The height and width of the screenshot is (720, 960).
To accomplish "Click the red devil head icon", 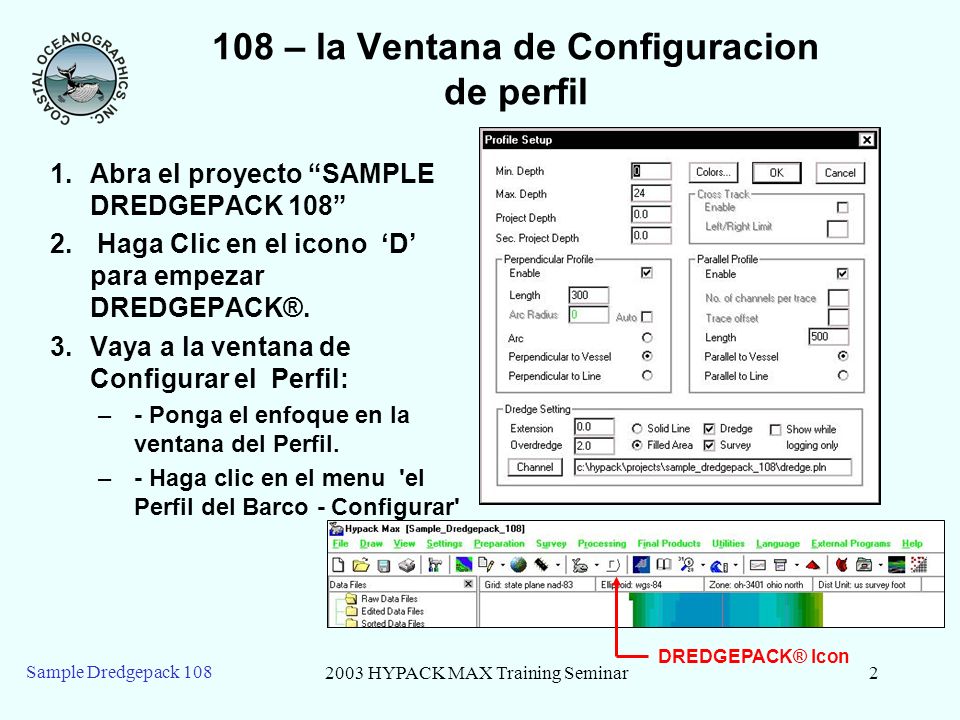I will point(842,565).
